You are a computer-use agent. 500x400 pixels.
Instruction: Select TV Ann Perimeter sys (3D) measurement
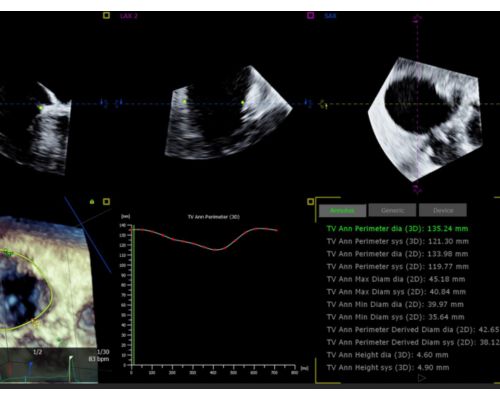click(x=398, y=241)
